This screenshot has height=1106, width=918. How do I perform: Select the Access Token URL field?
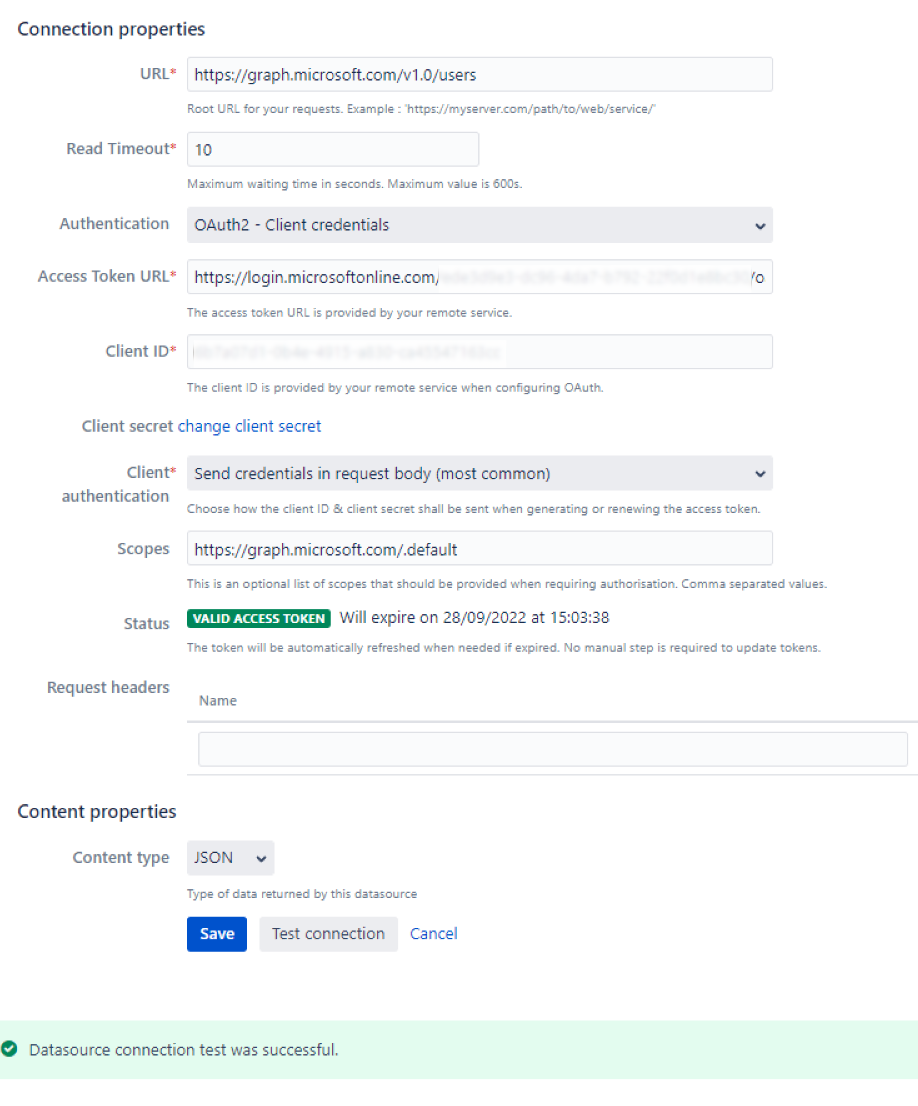point(479,277)
